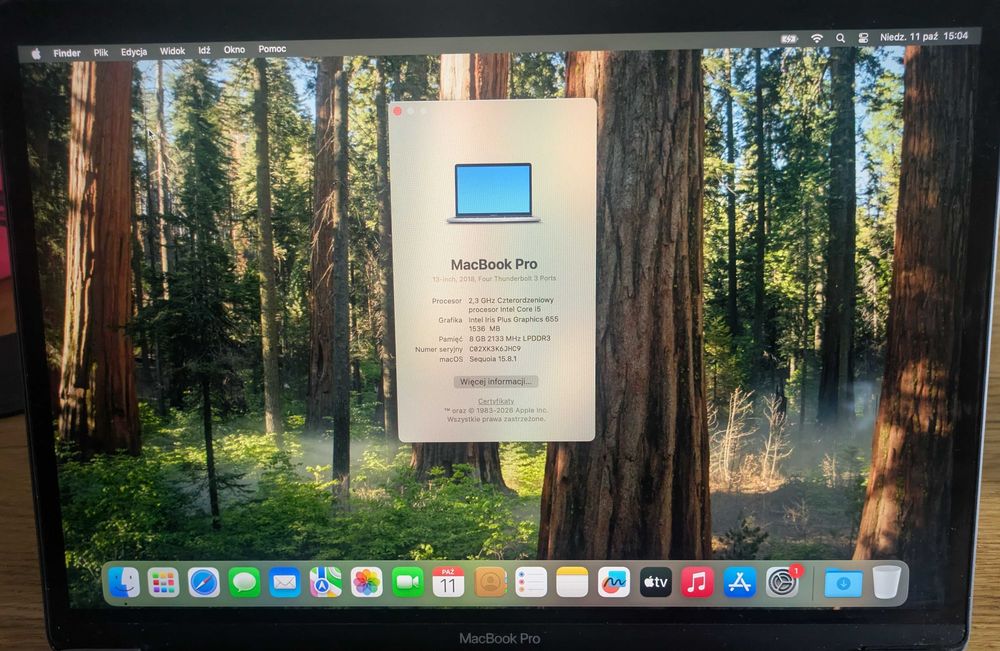This screenshot has height=651, width=1000.
Task: Launch Music from the Dock
Action: click(697, 582)
